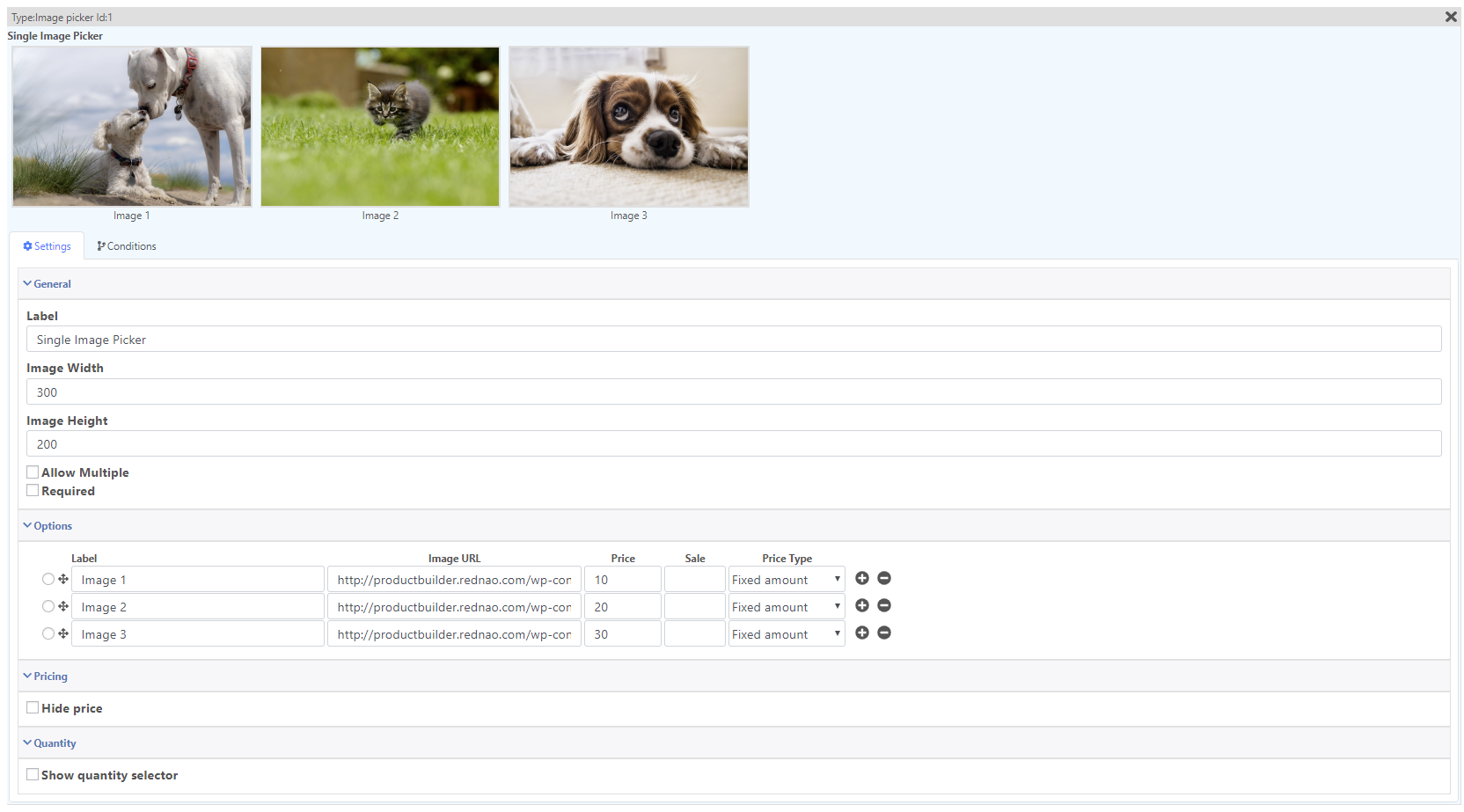Click the Image URL field in Image 1 row
Viewport: 1464px width, 812px height.
454,580
